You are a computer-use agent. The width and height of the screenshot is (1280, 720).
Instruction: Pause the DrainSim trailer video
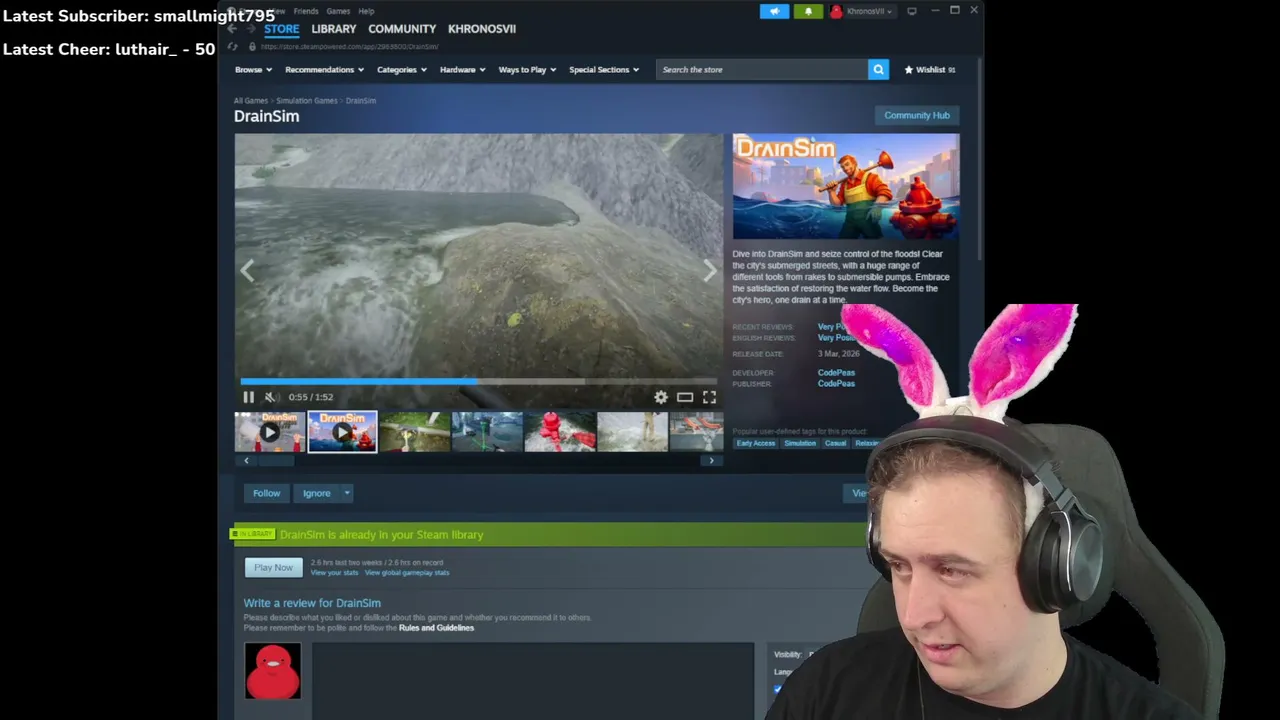pos(248,397)
